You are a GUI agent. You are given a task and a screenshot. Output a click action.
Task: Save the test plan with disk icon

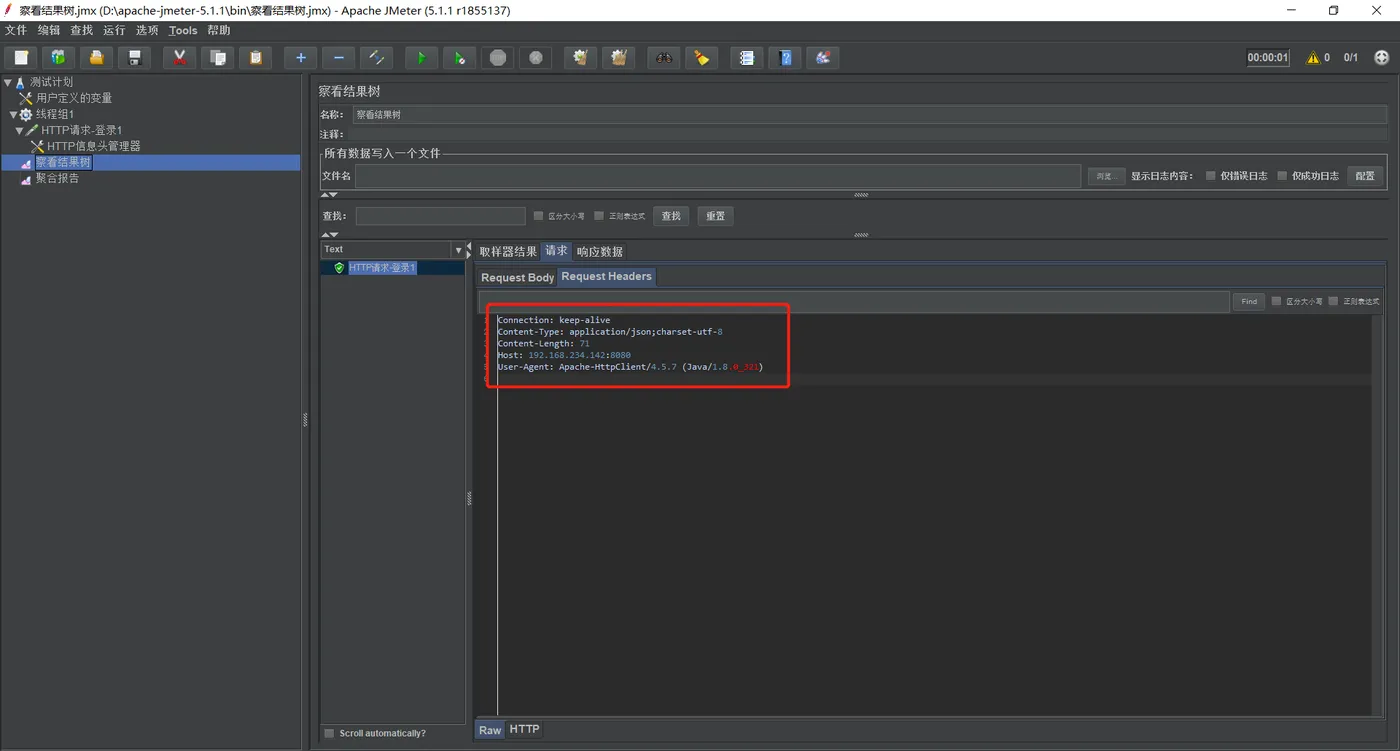click(134, 58)
